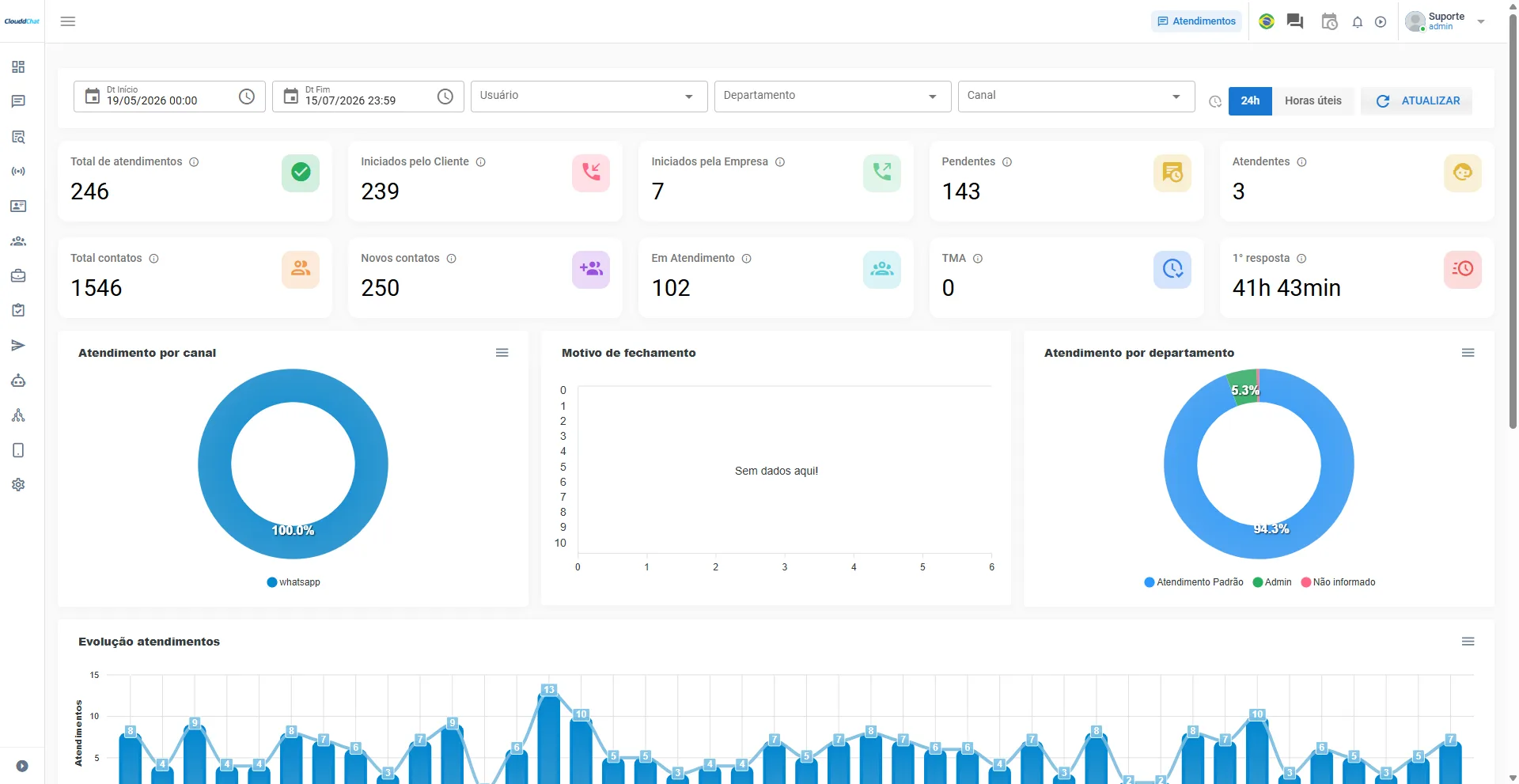Open Atendimento por canal chart menu
1519x784 pixels.
pyautogui.click(x=502, y=353)
